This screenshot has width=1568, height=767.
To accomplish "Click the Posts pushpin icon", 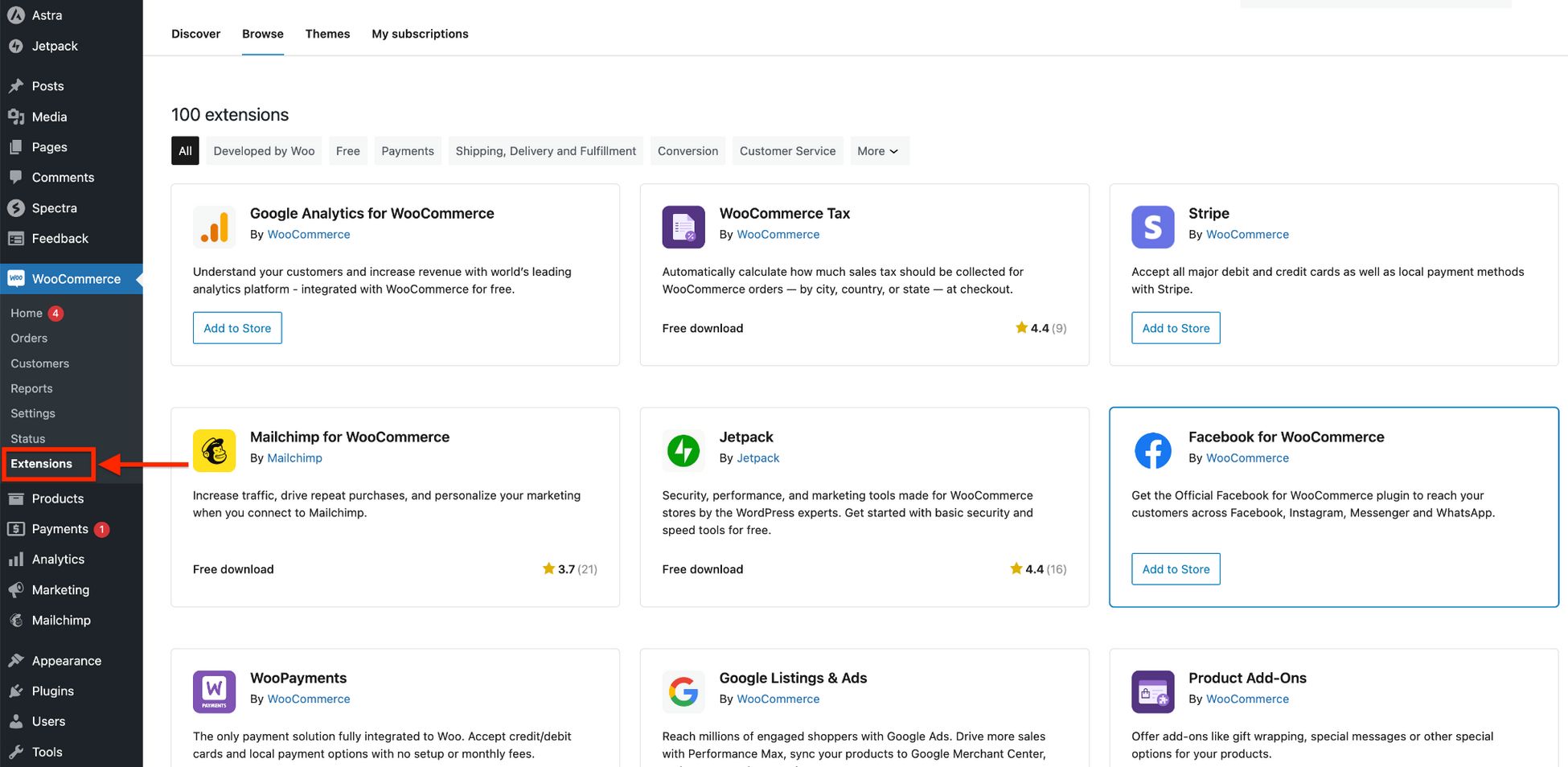I will coord(16,86).
